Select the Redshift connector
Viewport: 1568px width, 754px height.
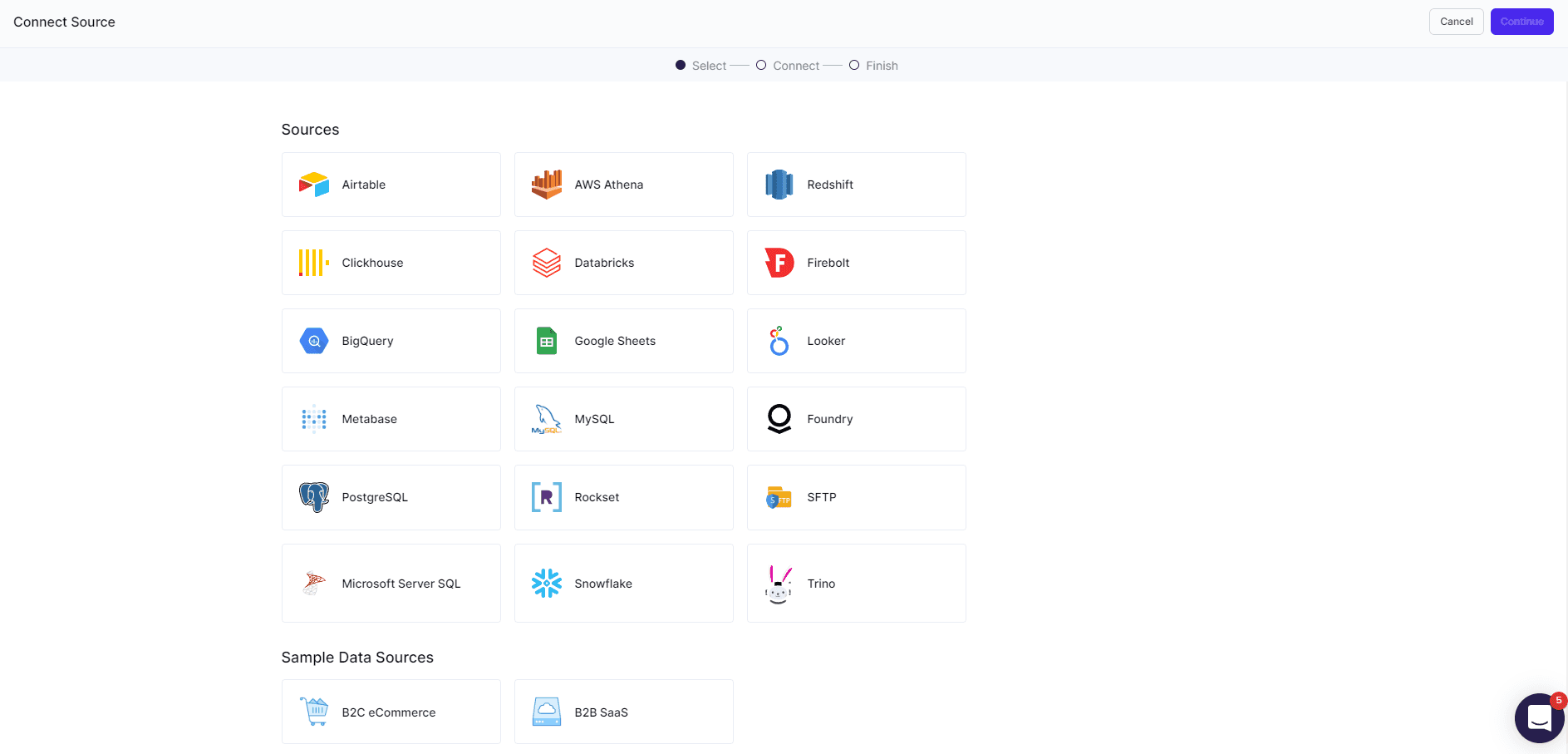pos(856,184)
